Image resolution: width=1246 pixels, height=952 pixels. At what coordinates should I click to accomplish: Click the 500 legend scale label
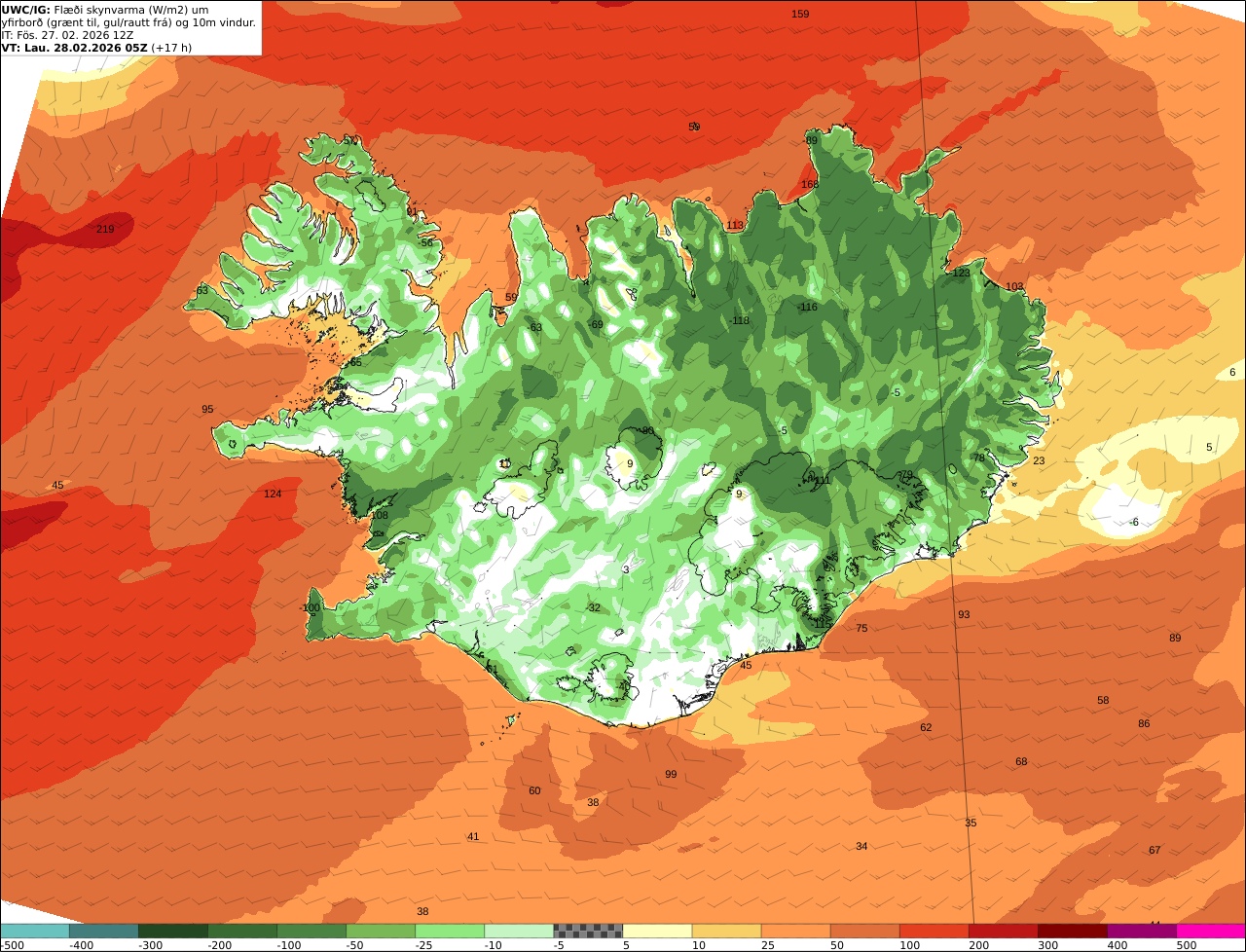pyautogui.click(x=1186, y=945)
